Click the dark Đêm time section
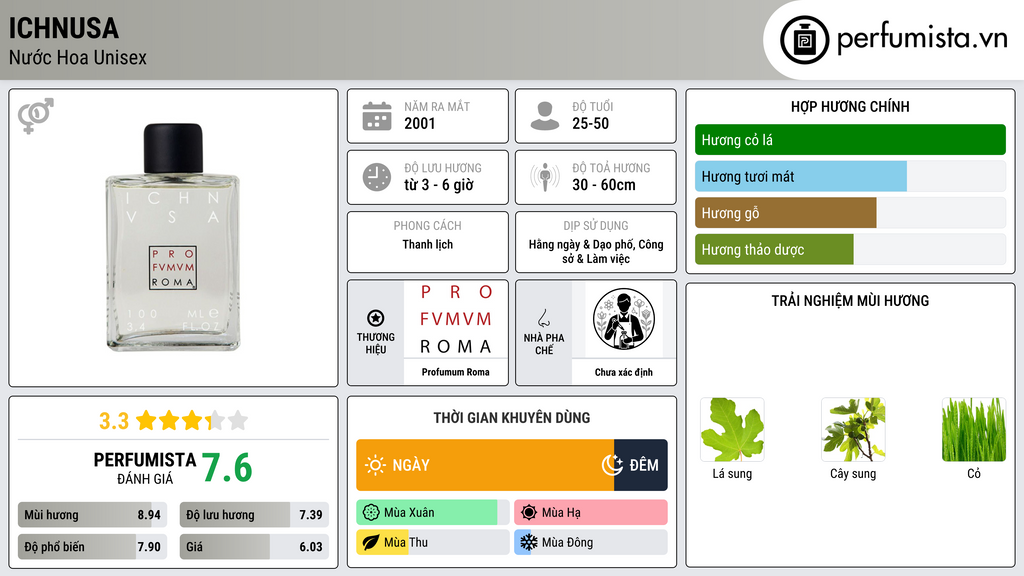The width and height of the screenshot is (1024, 576). (x=641, y=465)
